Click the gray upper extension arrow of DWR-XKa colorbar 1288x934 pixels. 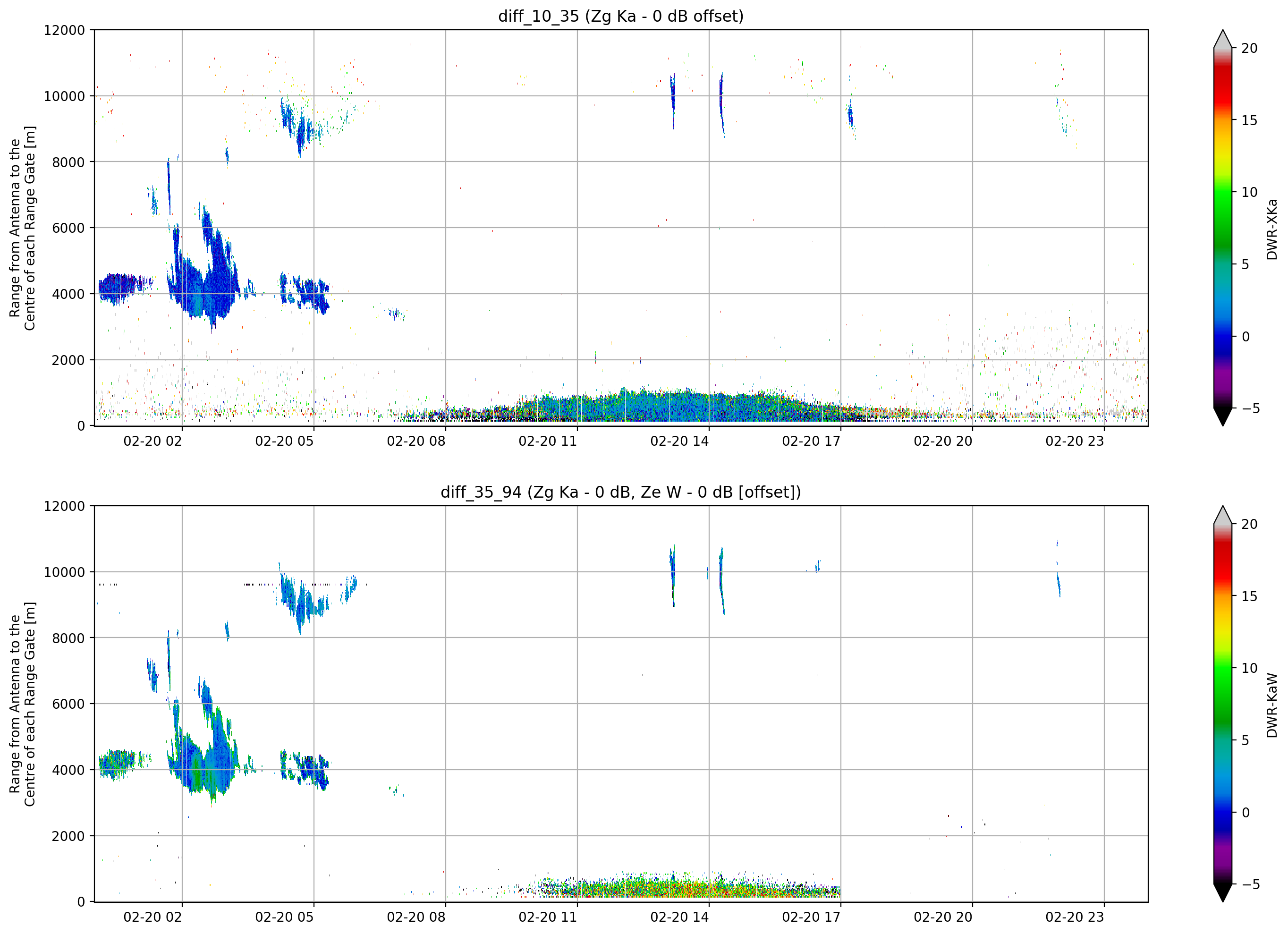pos(1223,39)
